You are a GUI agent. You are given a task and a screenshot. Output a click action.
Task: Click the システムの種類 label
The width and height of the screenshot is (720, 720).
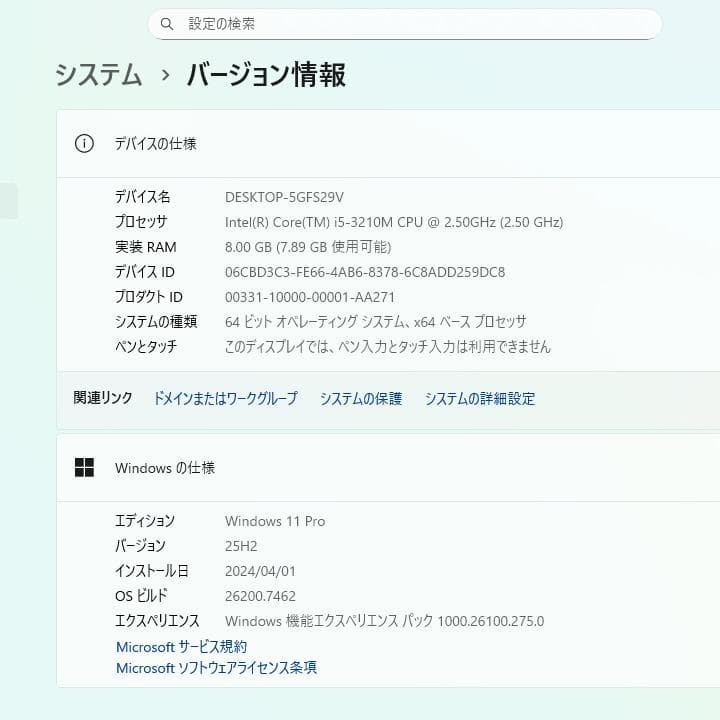point(156,321)
